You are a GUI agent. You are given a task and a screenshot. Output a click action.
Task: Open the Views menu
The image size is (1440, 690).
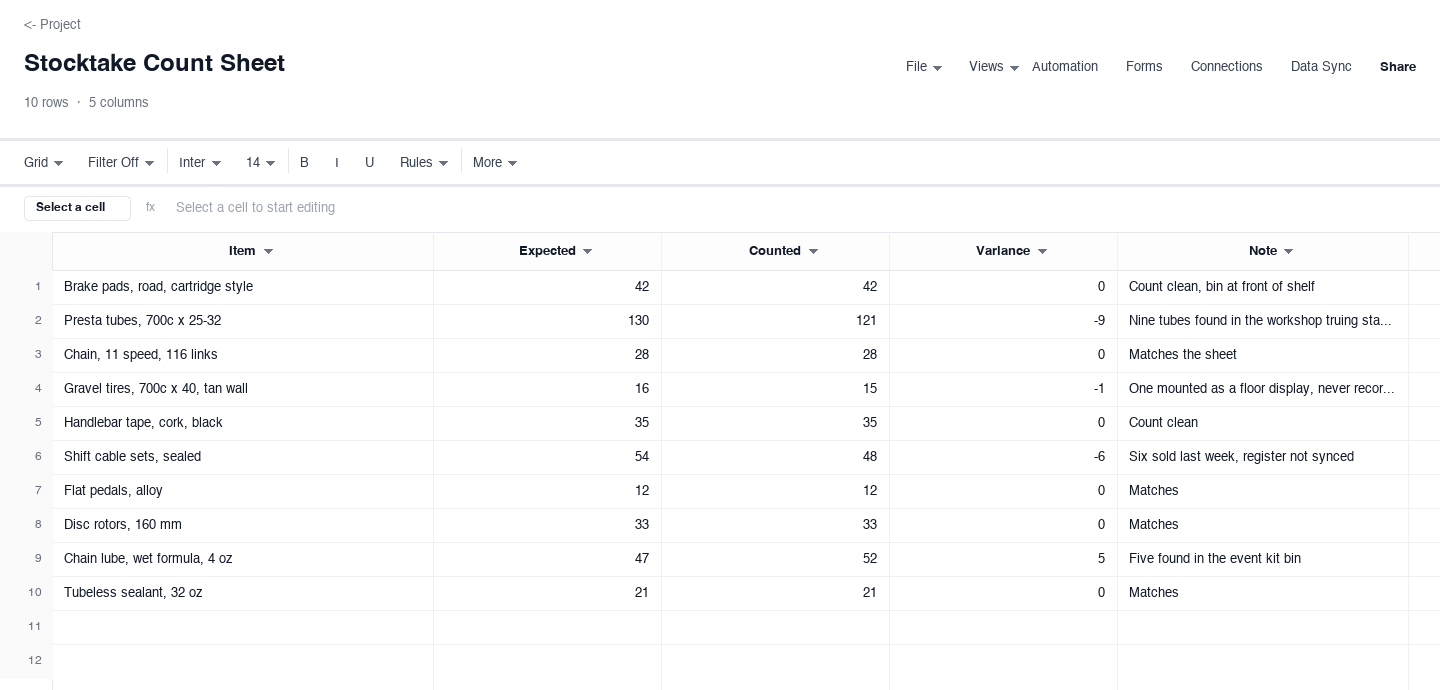(x=993, y=67)
